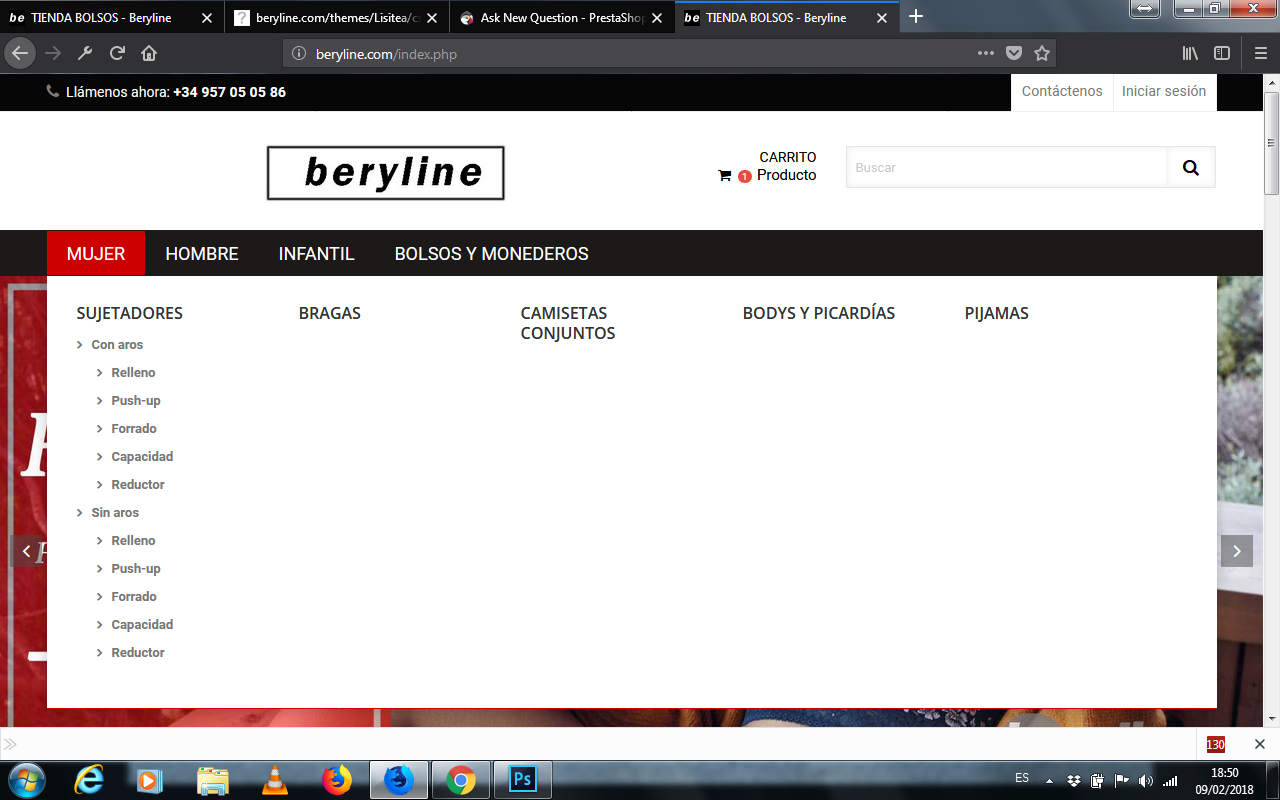The image size is (1280, 800).
Task: Open the INFANTIL menu
Action: tap(317, 254)
